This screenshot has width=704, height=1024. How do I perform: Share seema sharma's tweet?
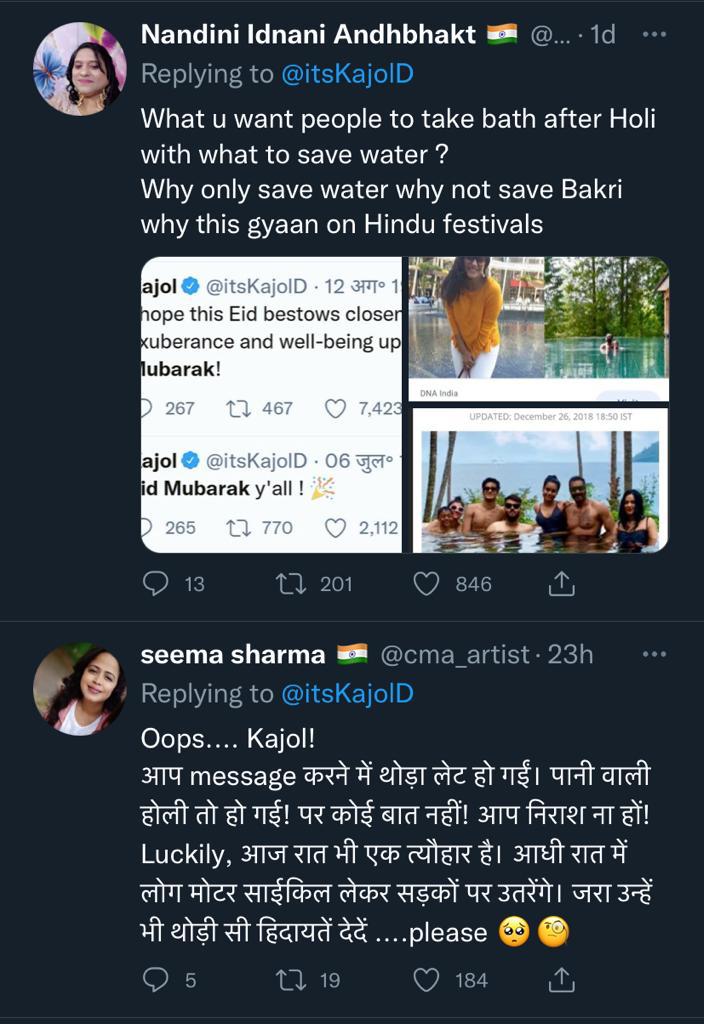[x=561, y=980]
